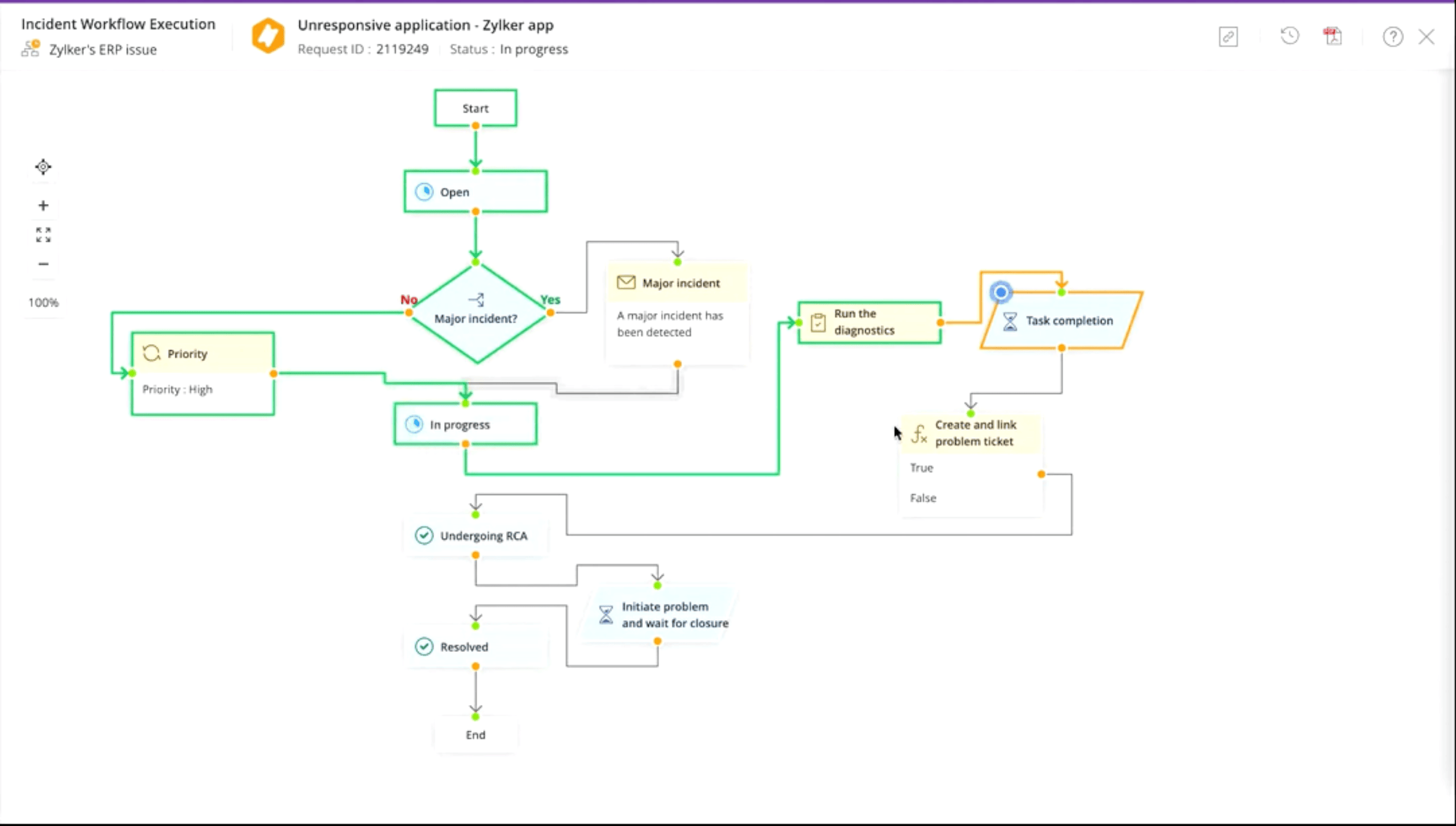The height and width of the screenshot is (826, 1456).
Task: Click the 100% zoom level indicator
Action: [x=43, y=302]
